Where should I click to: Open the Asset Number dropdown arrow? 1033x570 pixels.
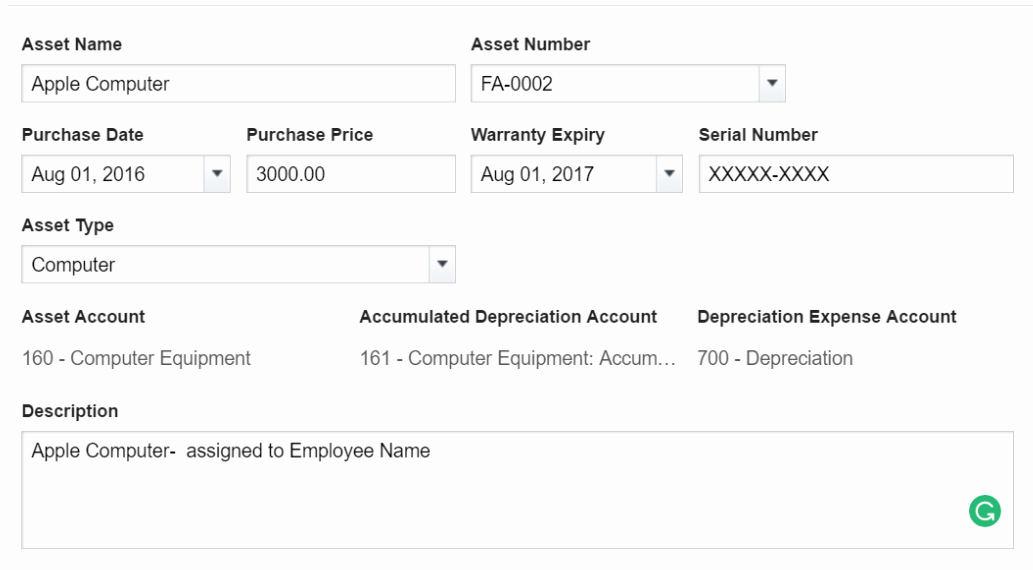coord(772,83)
